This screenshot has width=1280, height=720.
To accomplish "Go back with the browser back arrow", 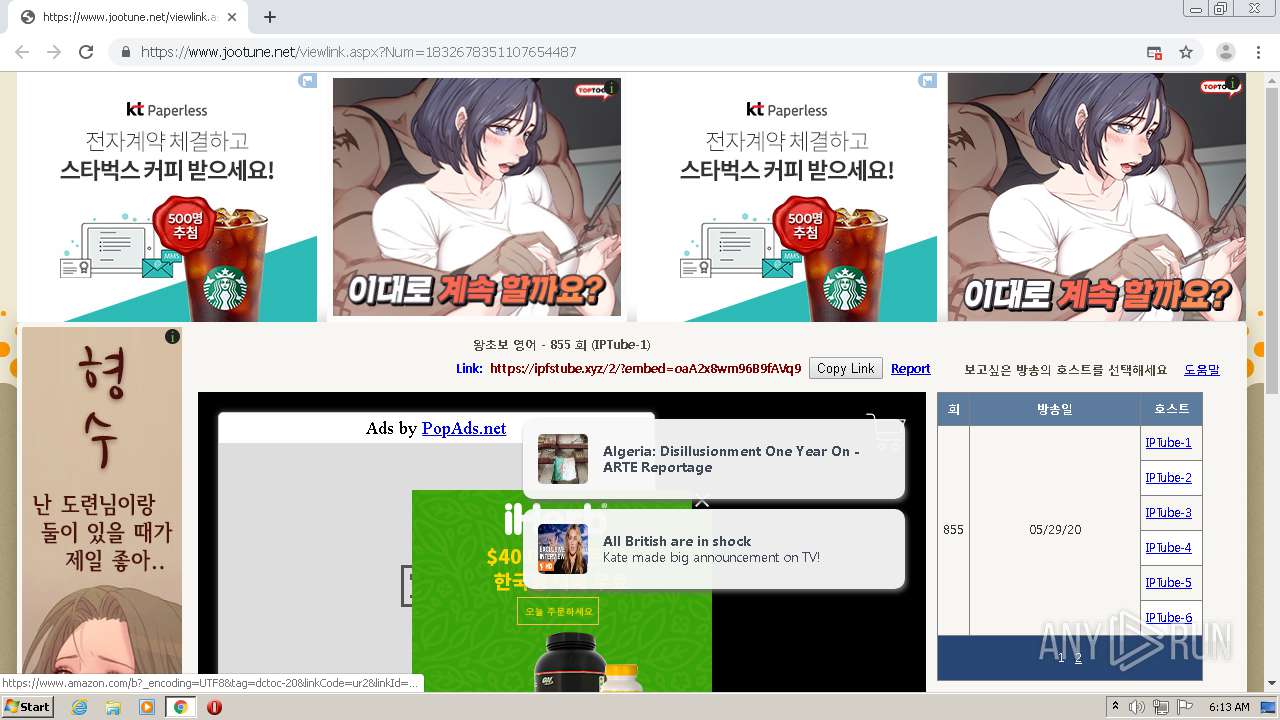I will 22,52.
